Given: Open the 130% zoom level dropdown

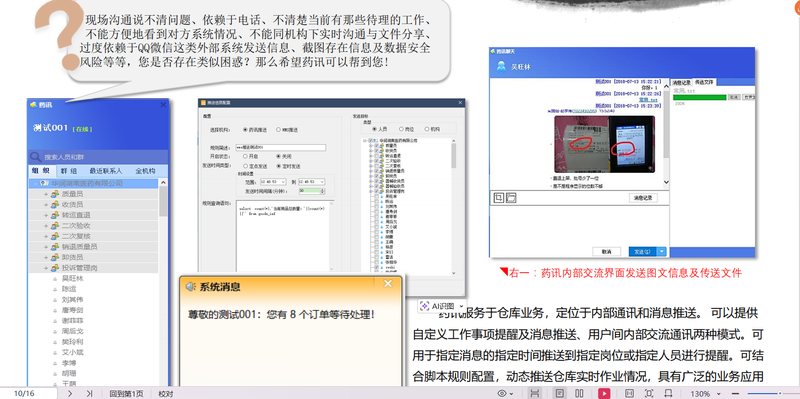Looking at the screenshot, I should pyautogui.click(x=719, y=393).
